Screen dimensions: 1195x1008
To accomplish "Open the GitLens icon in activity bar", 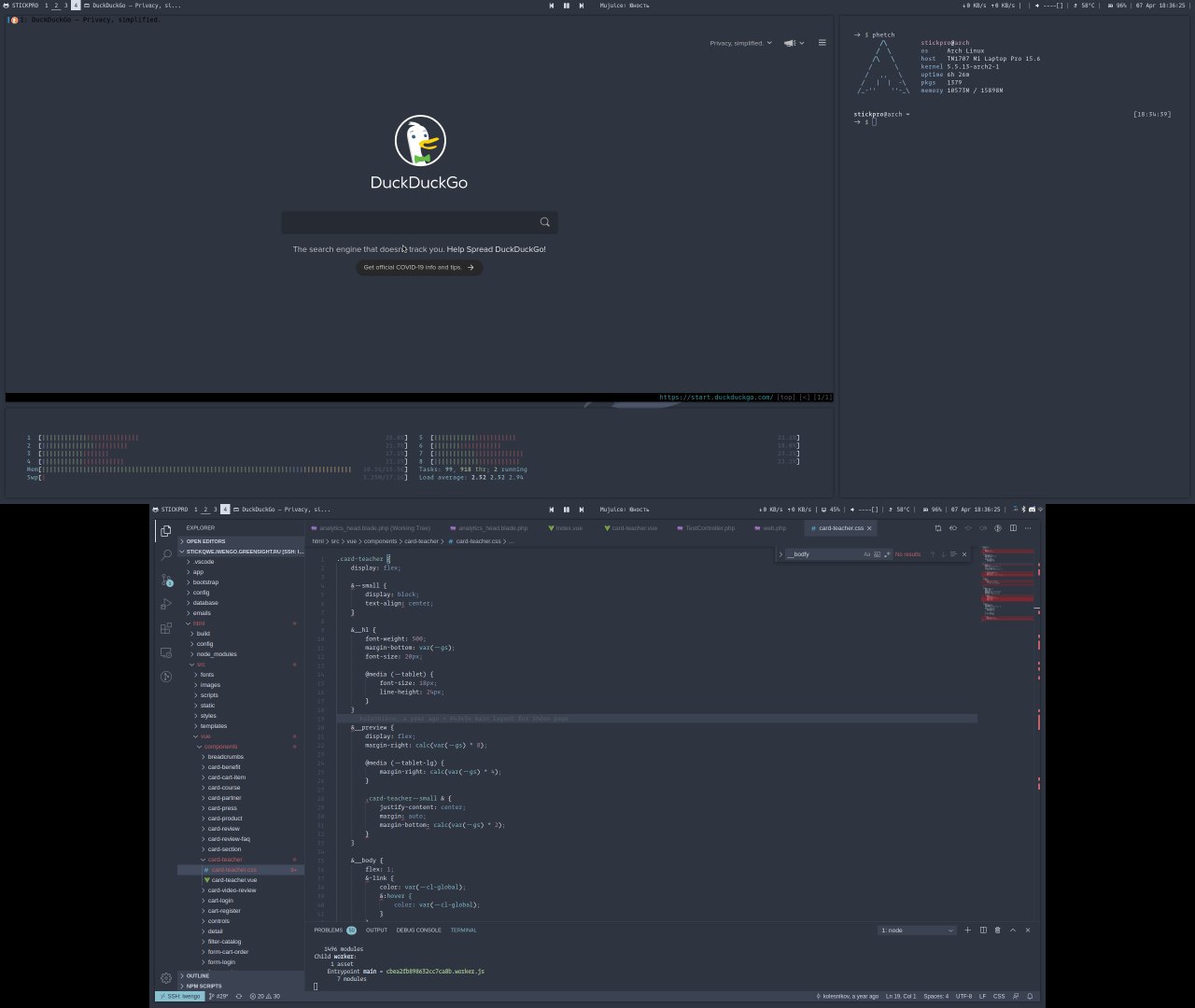I will click(166, 677).
